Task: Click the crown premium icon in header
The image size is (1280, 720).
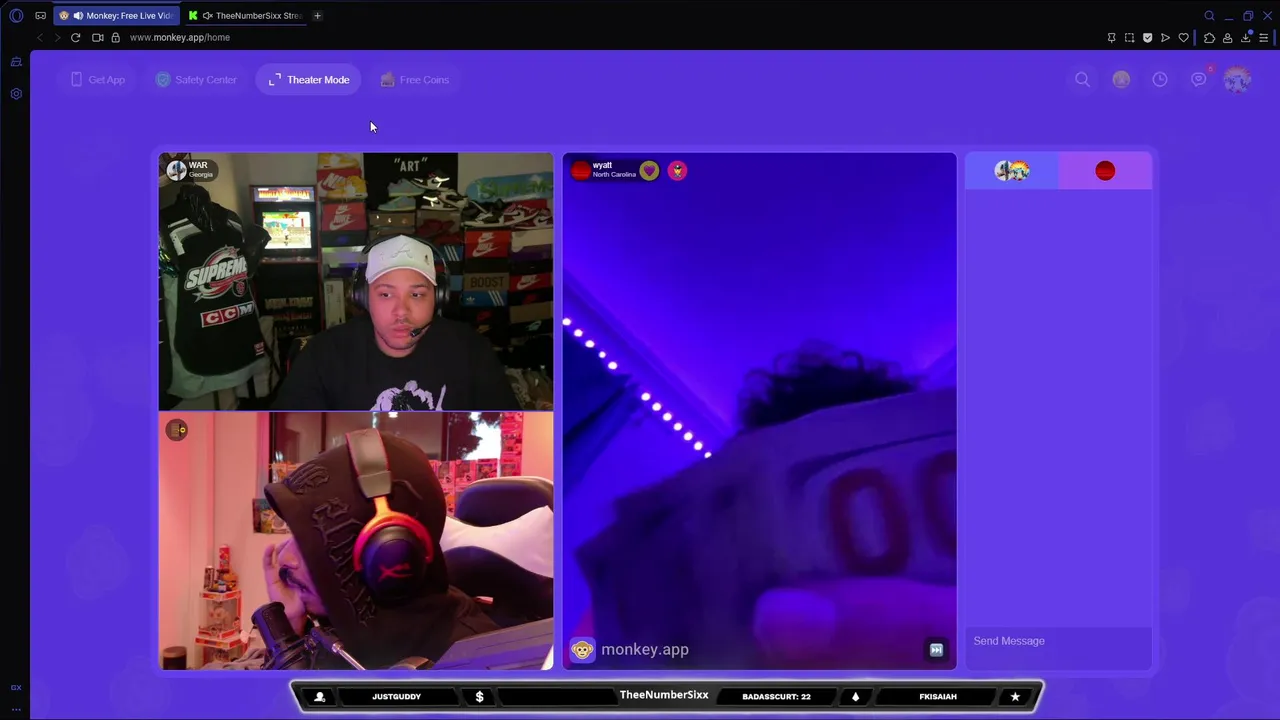Action: [x=1121, y=80]
